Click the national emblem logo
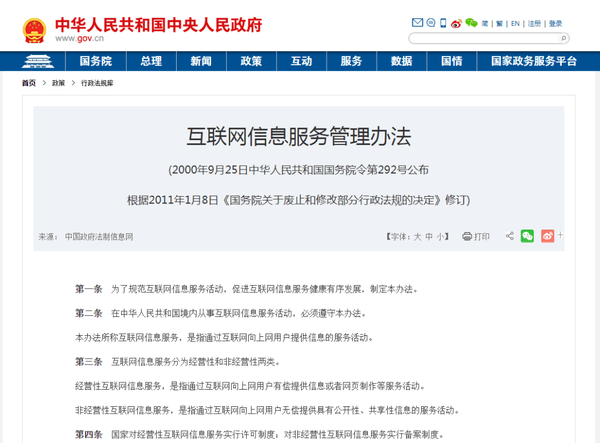The height and width of the screenshot is (443, 600). [x=34, y=30]
